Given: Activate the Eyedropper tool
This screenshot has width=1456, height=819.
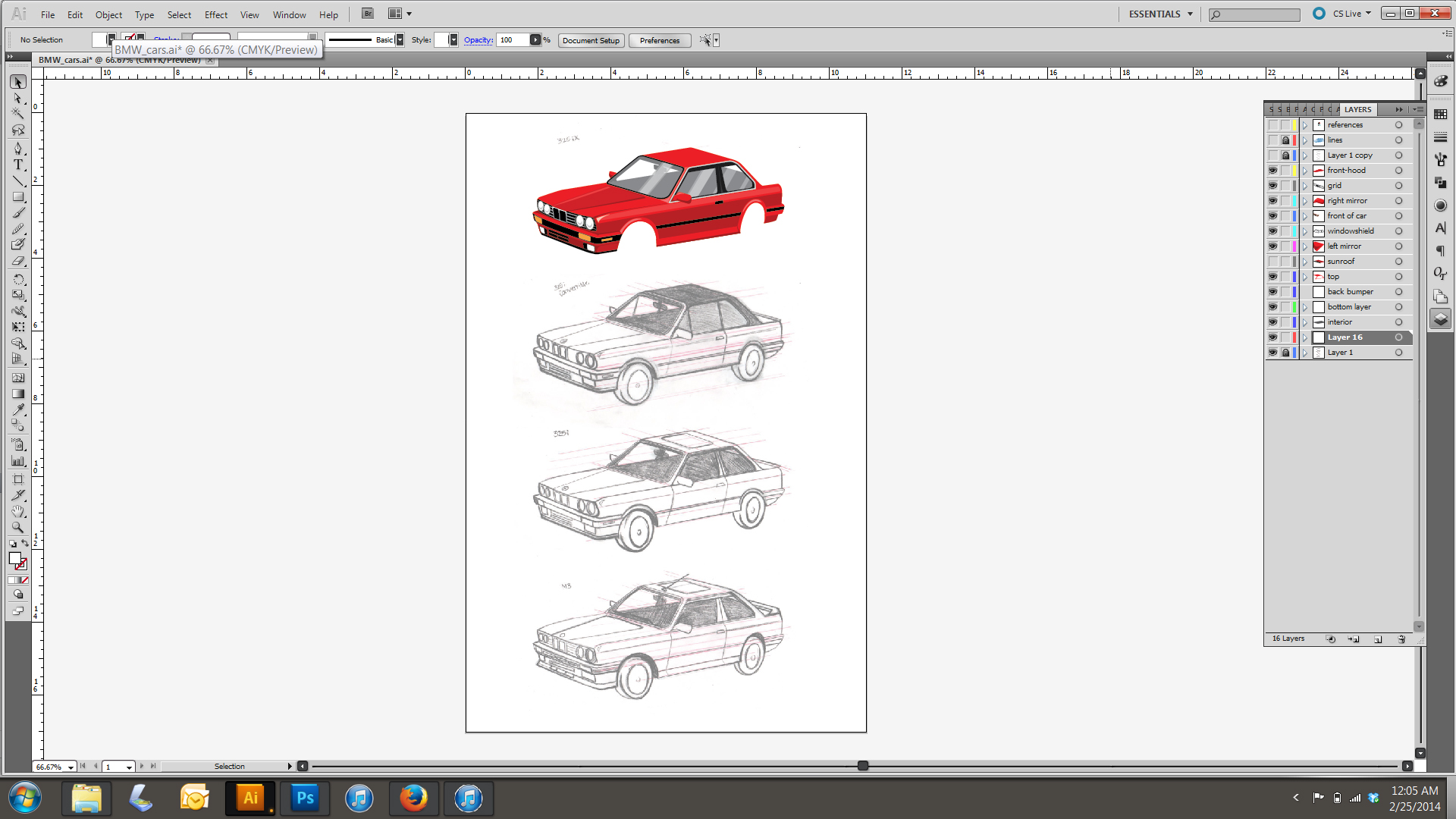Looking at the screenshot, I should [18, 409].
